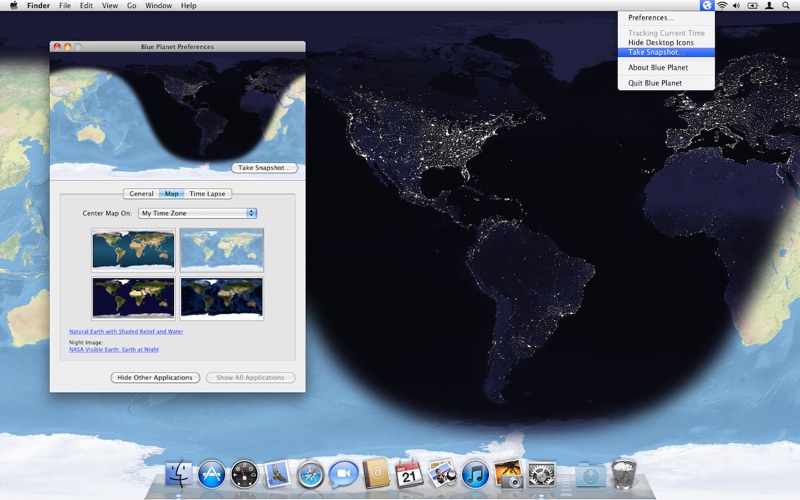Open the Wi-Fi status menu icon
Image resolution: width=800 pixels, height=500 pixels.
pos(722,5)
